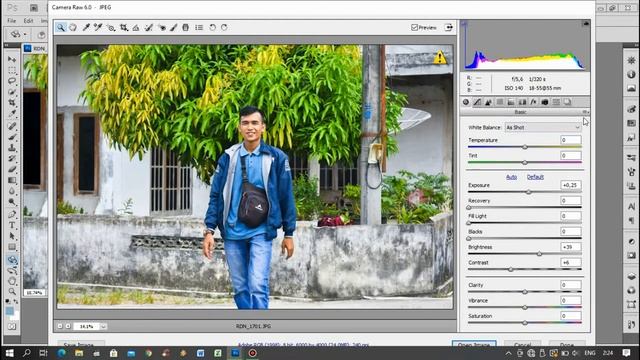Choose the Straighten tool
This screenshot has width=640, height=360.
pyautogui.click(x=136, y=27)
